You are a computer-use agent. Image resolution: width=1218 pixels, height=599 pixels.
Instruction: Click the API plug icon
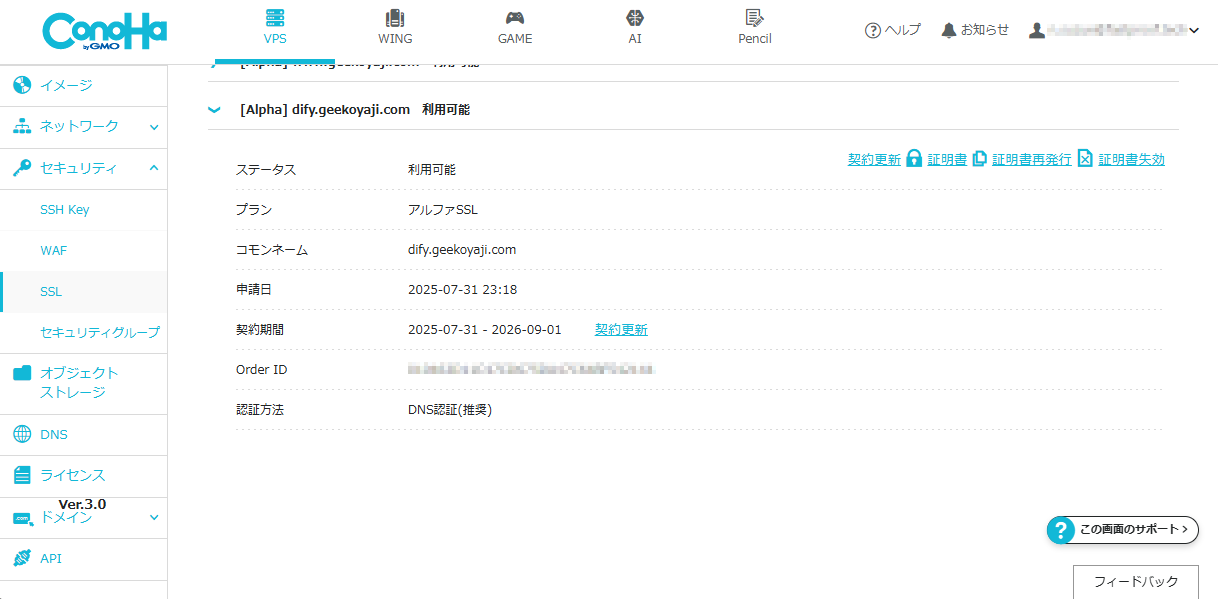point(22,559)
